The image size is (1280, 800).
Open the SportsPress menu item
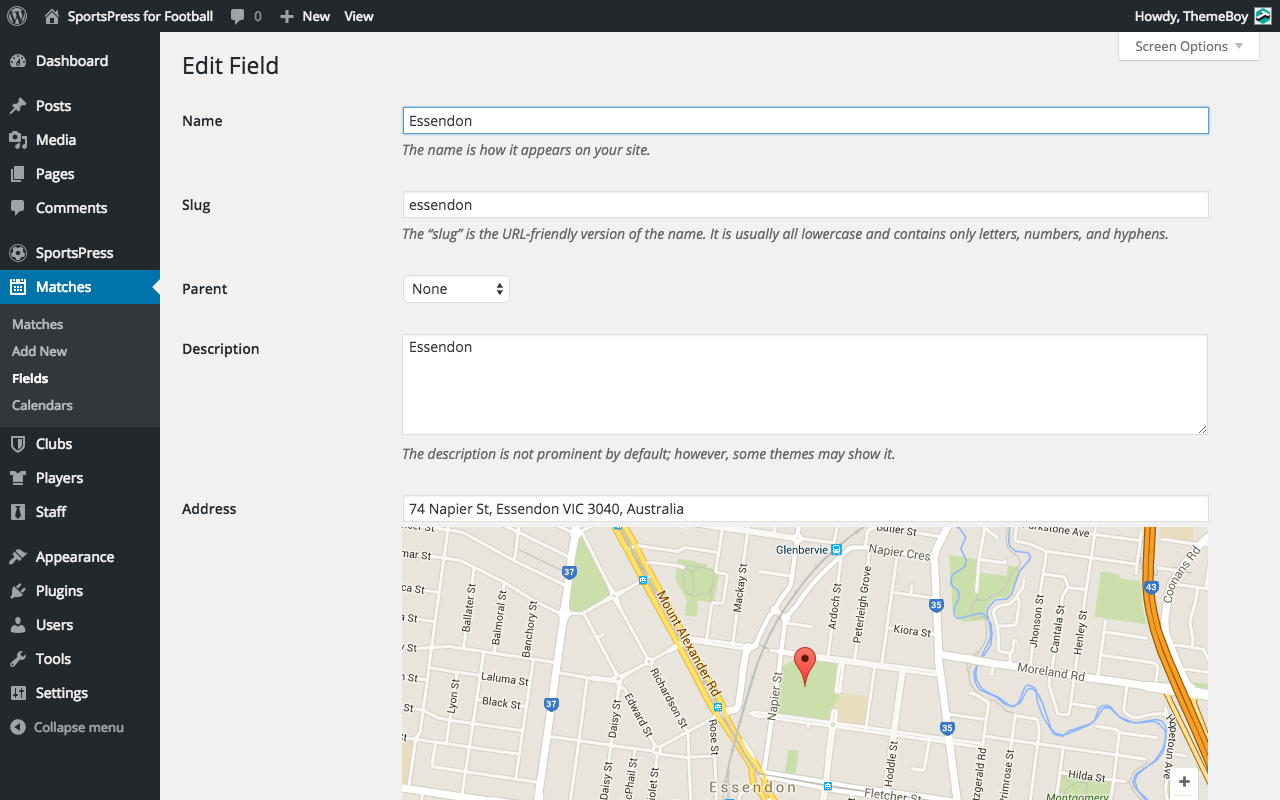coord(74,253)
